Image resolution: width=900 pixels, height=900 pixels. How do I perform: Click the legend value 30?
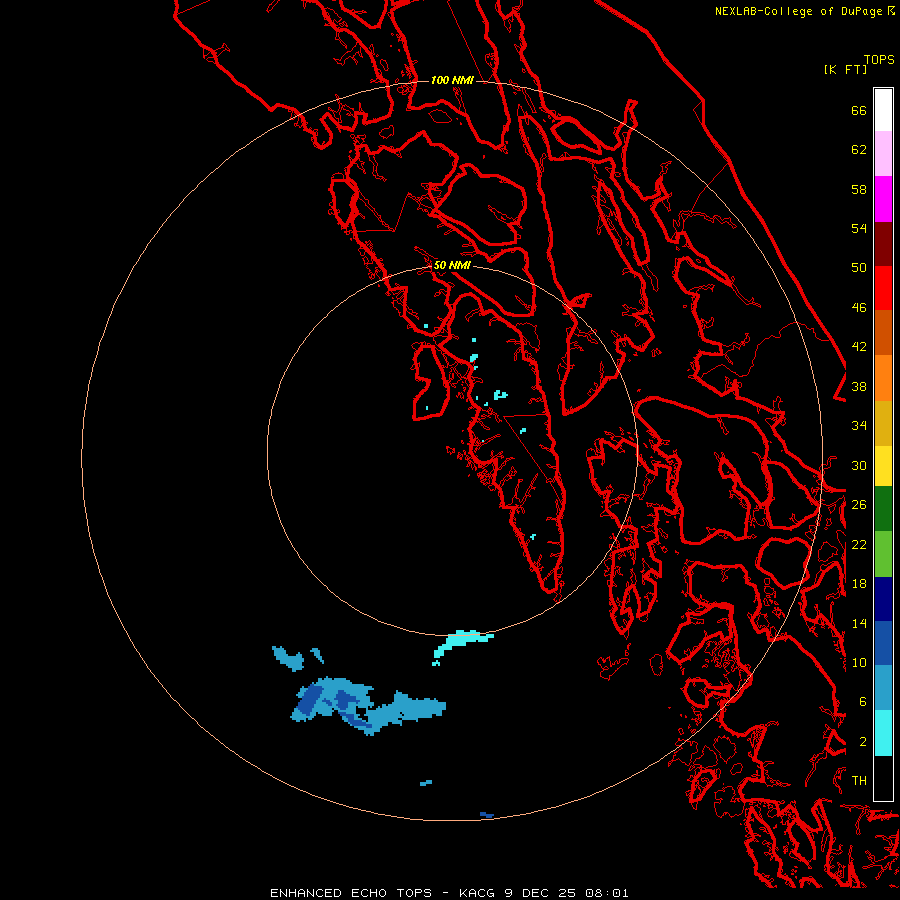tap(859, 465)
